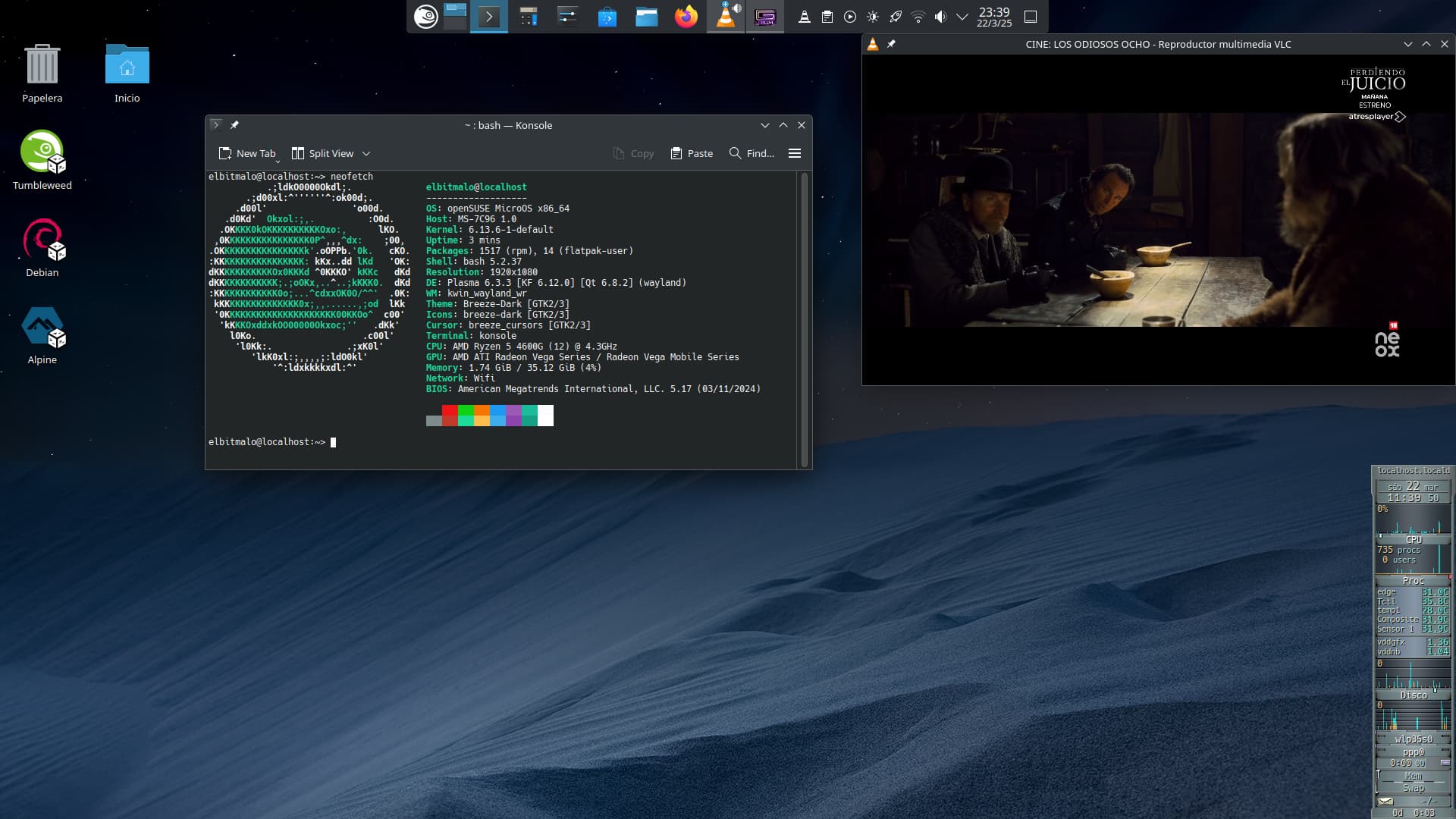1456x819 pixels.
Task: Click Find... in Konsole toolbar
Action: tap(752, 153)
